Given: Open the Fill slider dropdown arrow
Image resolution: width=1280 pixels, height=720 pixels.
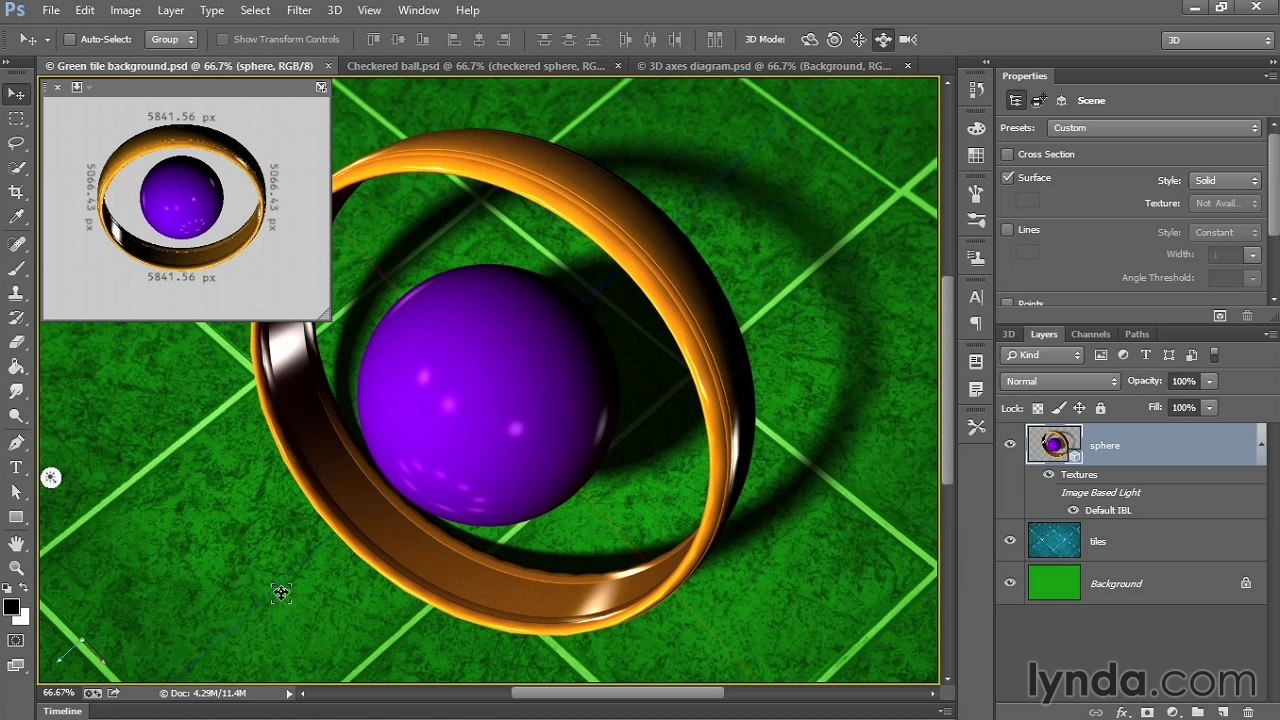Looking at the screenshot, I should [1209, 408].
